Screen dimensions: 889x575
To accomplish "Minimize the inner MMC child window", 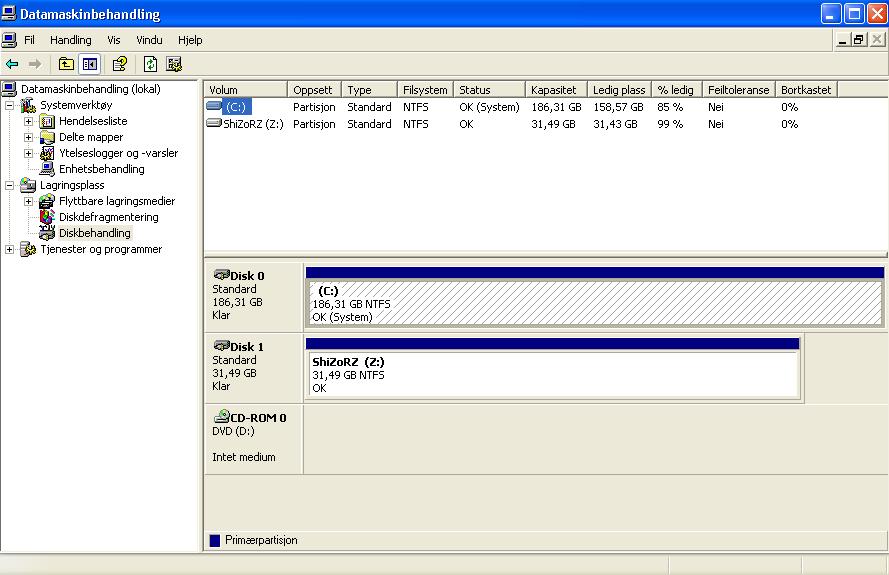I will [x=843, y=40].
